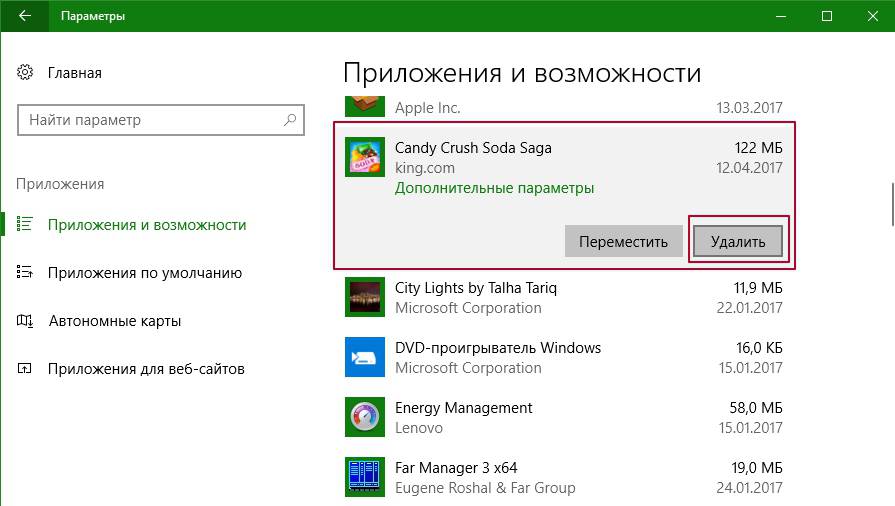The image size is (895, 506).
Task: Click the DVD-проигрыватель Windows icon
Action: 364,357
